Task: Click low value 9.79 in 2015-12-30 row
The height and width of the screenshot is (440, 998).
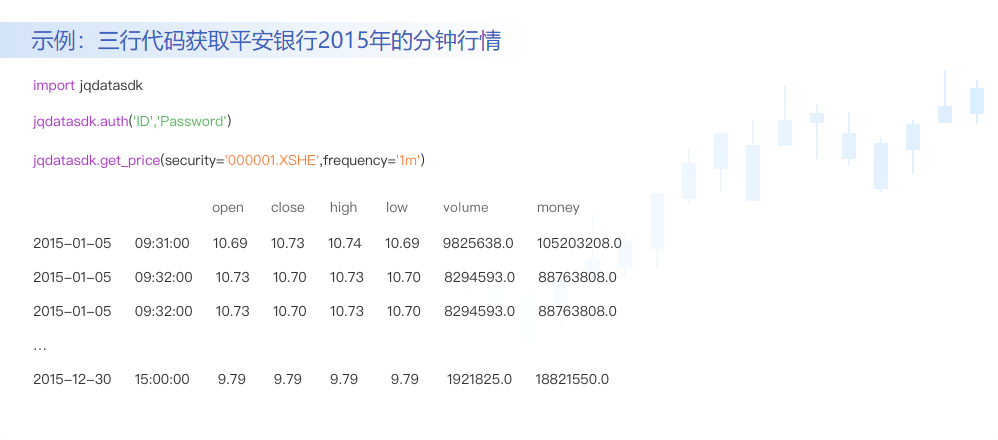Action: point(405,380)
